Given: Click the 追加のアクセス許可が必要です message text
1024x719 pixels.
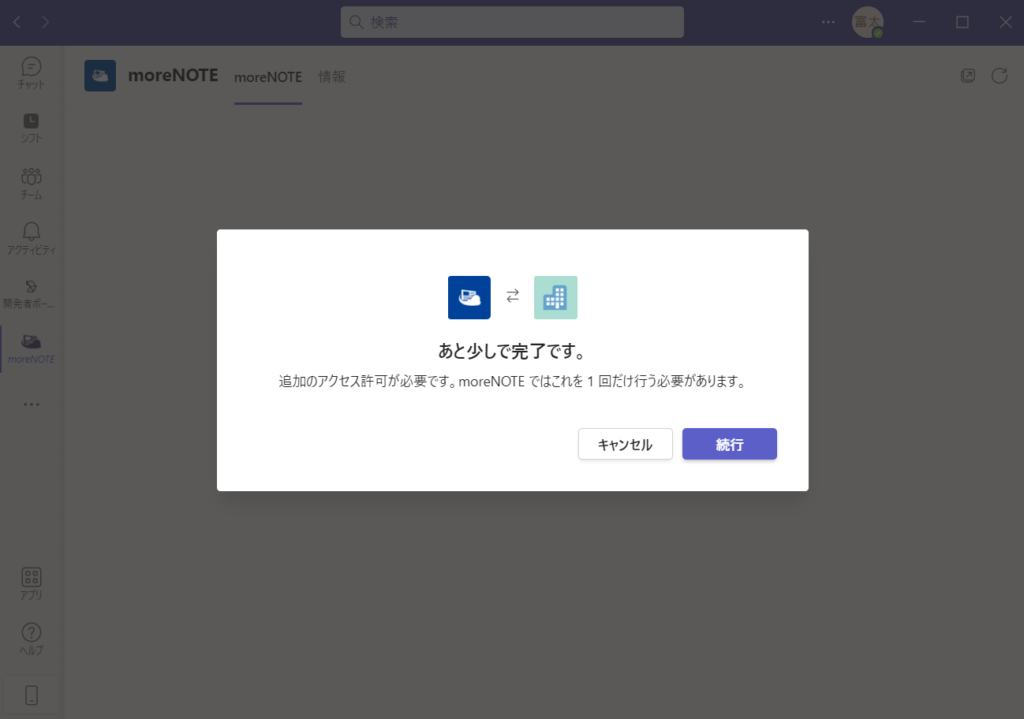Looking at the screenshot, I should 512,381.
